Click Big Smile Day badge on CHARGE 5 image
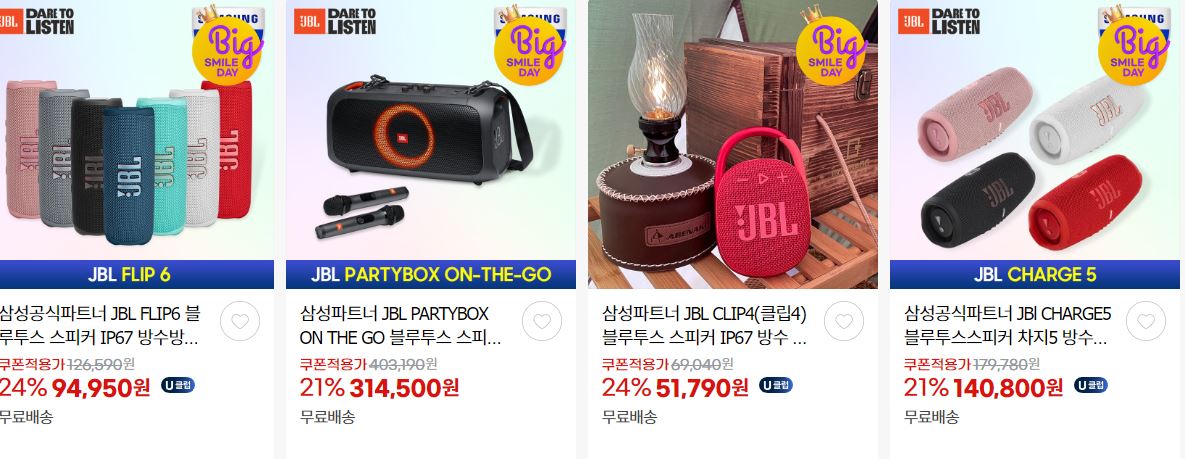The image size is (1185, 459). [x=1134, y=49]
